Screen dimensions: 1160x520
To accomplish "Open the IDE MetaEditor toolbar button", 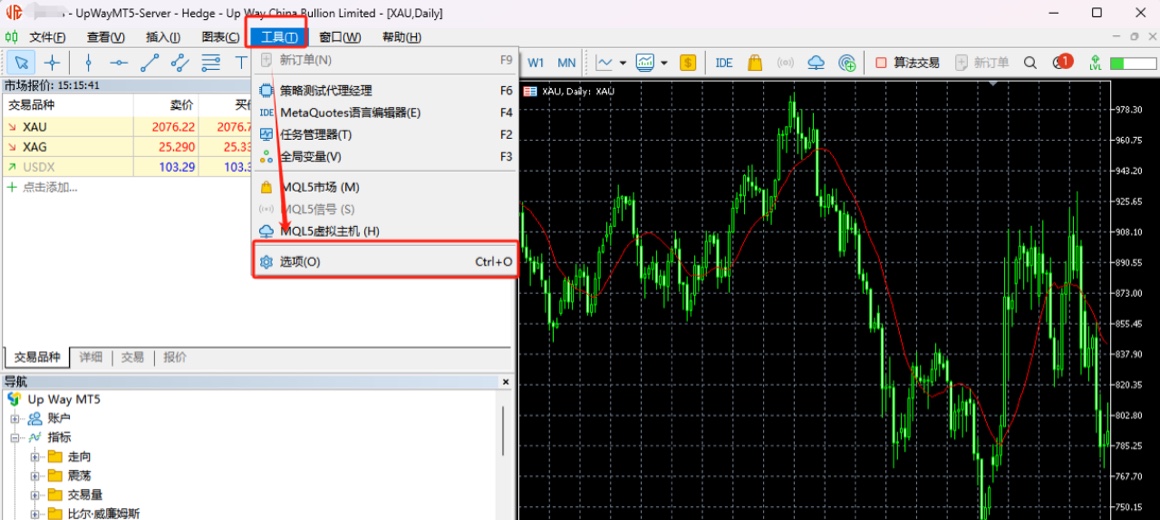I will (x=724, y=63).
